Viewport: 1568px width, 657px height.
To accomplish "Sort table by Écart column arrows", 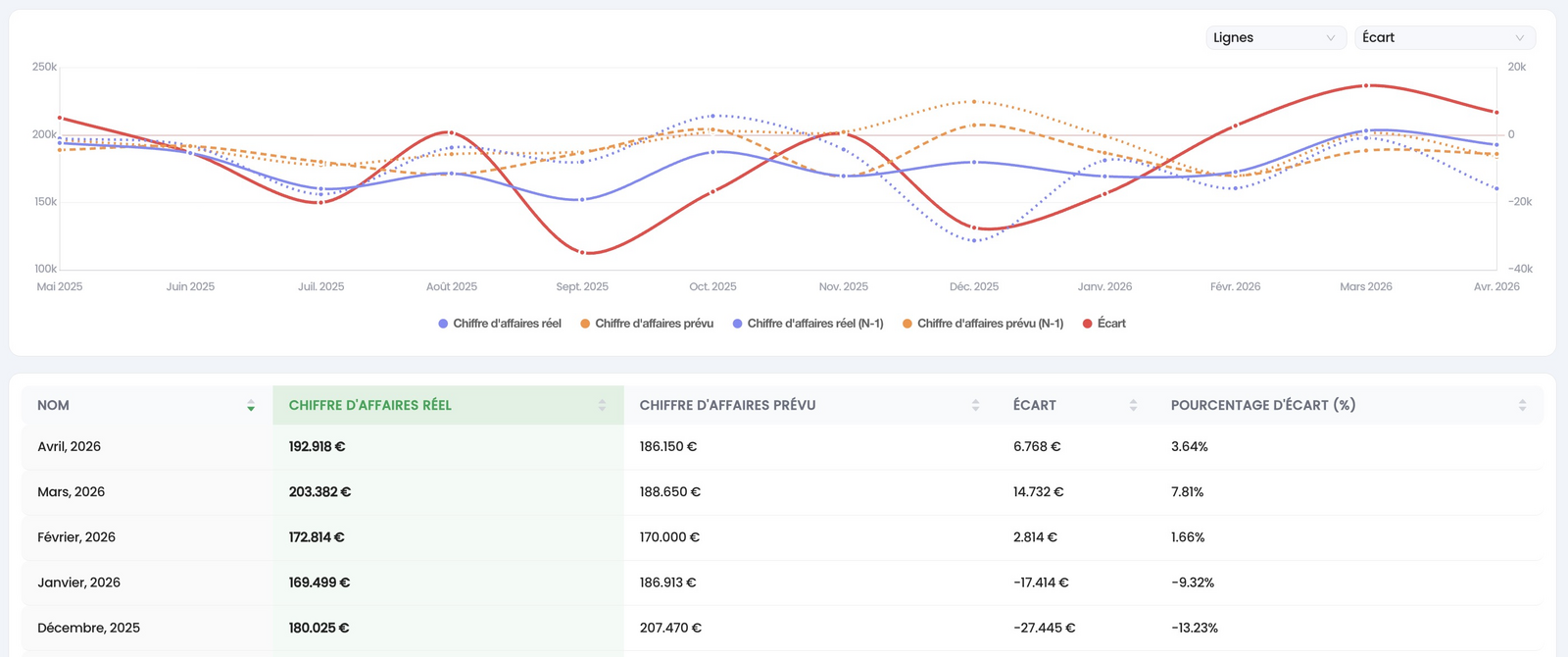I will (1133, 405).
